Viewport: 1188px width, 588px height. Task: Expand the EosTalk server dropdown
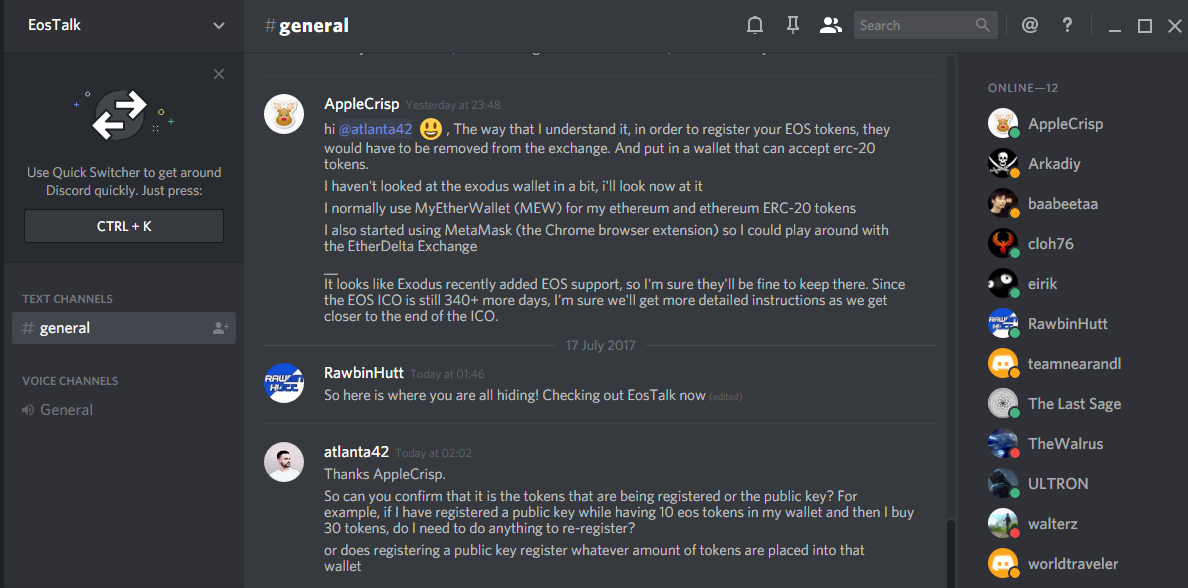click(x=219, y=26)
